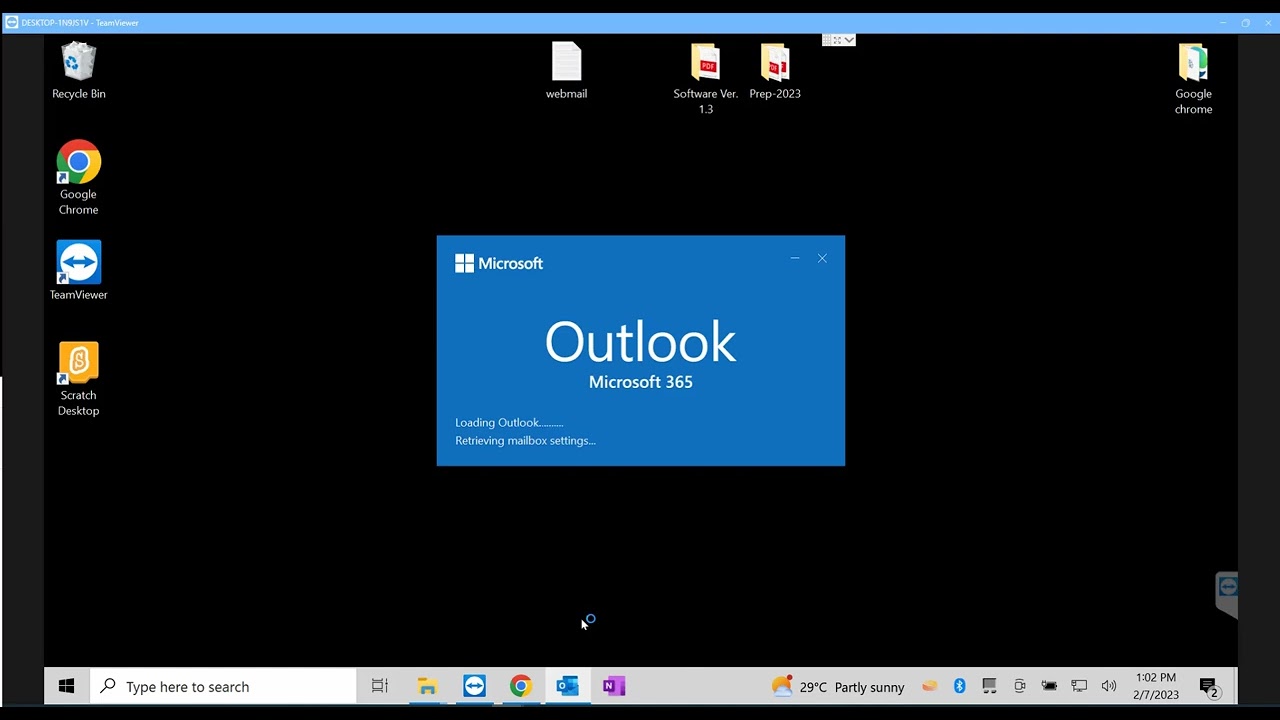Select the Software Ver. 1.3 folder

(705, 78)
